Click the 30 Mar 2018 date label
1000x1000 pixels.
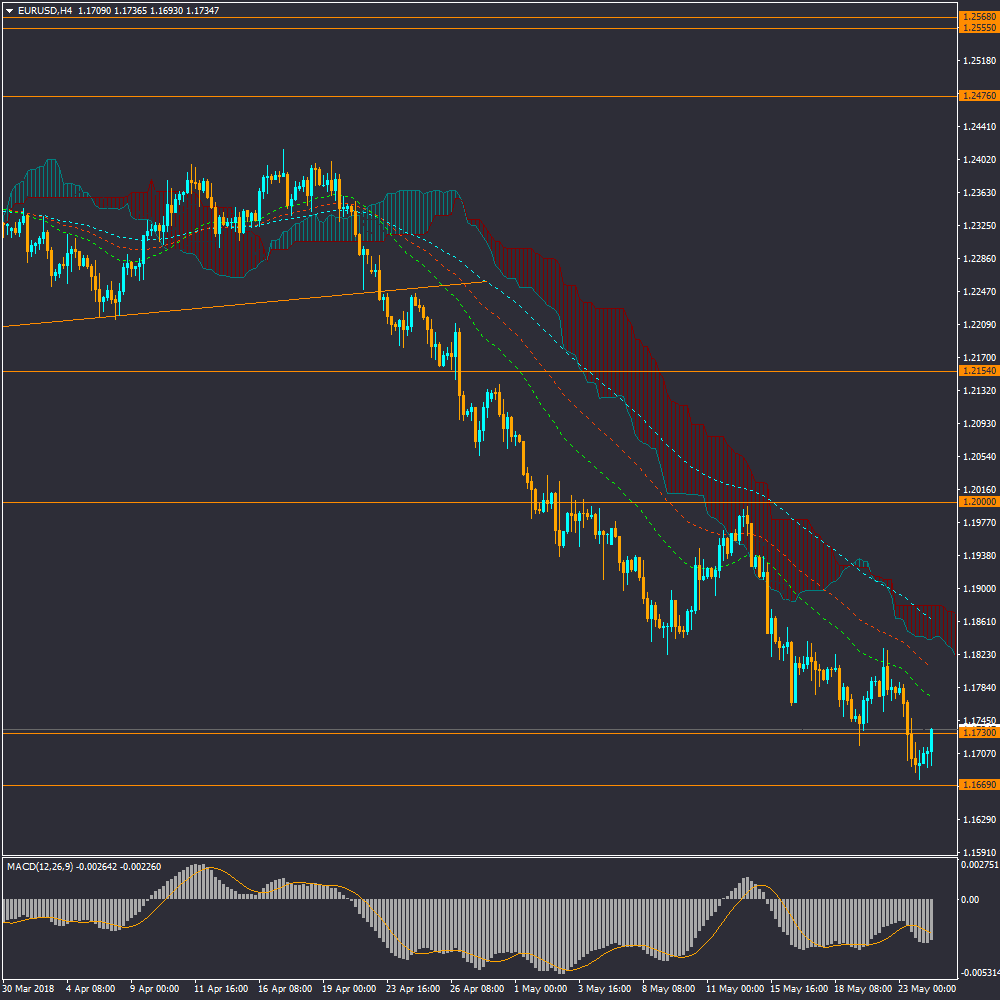(28, 989)
